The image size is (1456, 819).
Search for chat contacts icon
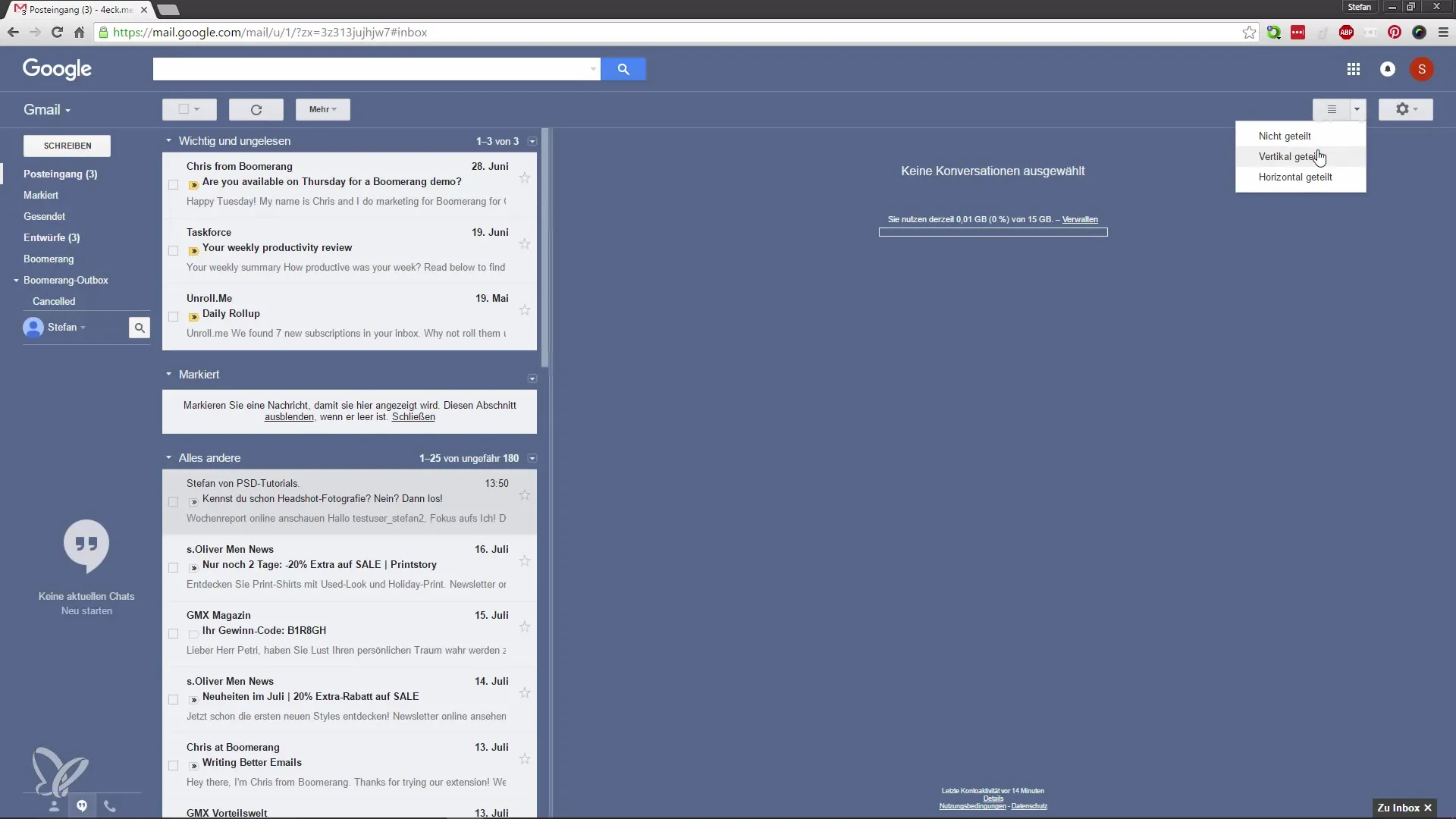140,328
